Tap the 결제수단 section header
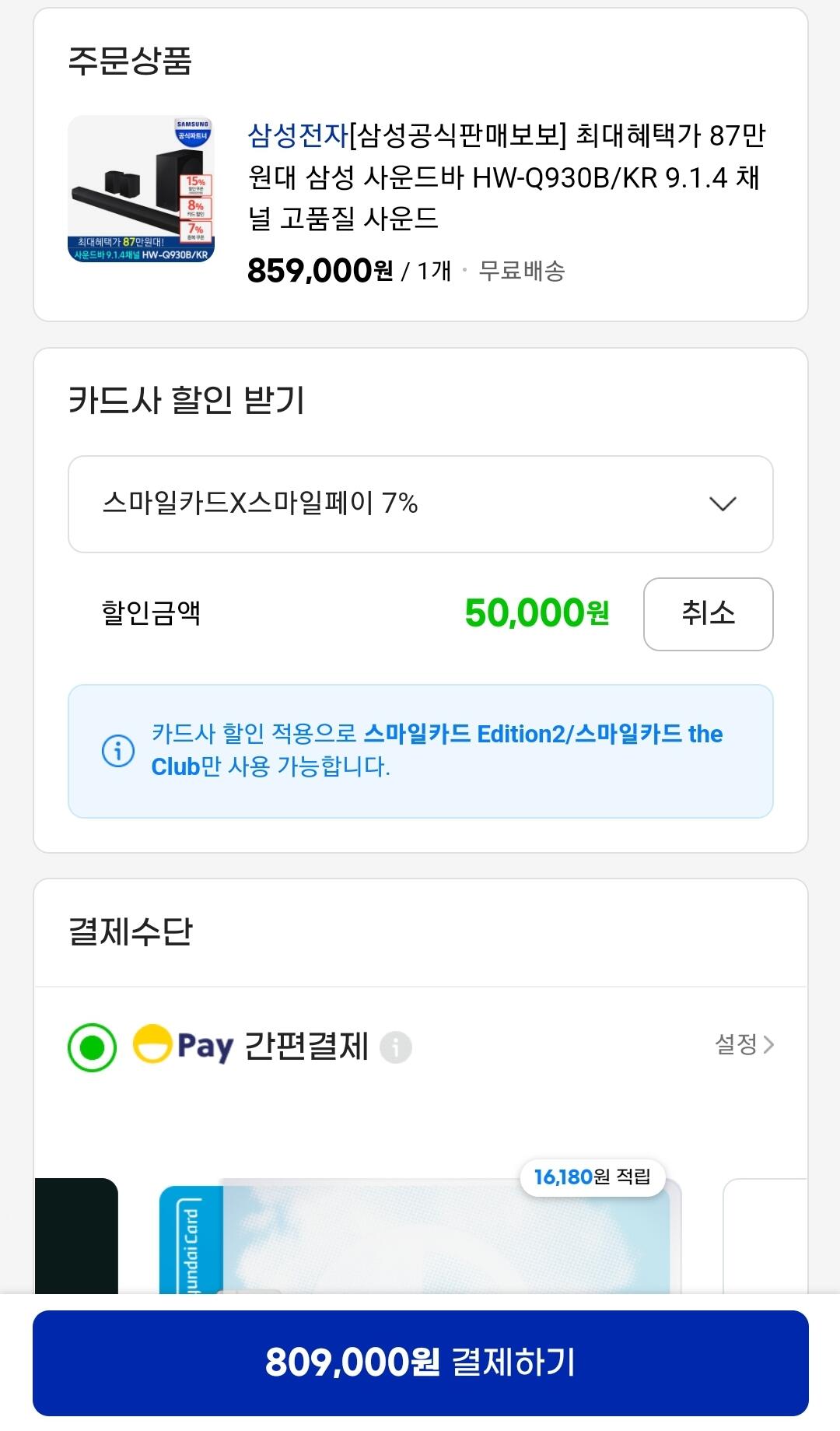The image size is (840, 1431). point(131,931)
